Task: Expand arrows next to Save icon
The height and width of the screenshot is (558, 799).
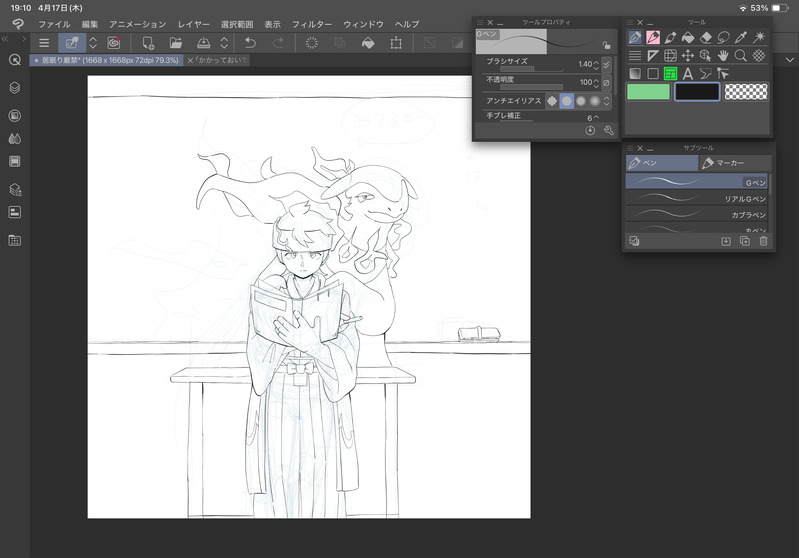Action: pyautogui.click(x=224, y=43)
